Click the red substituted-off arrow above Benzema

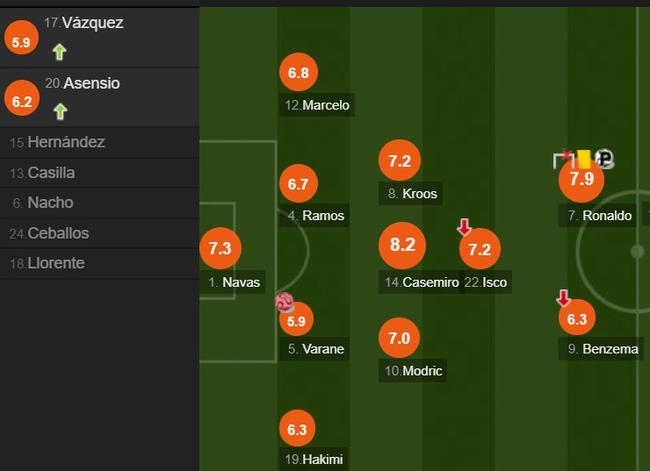[x=563, y=298]
